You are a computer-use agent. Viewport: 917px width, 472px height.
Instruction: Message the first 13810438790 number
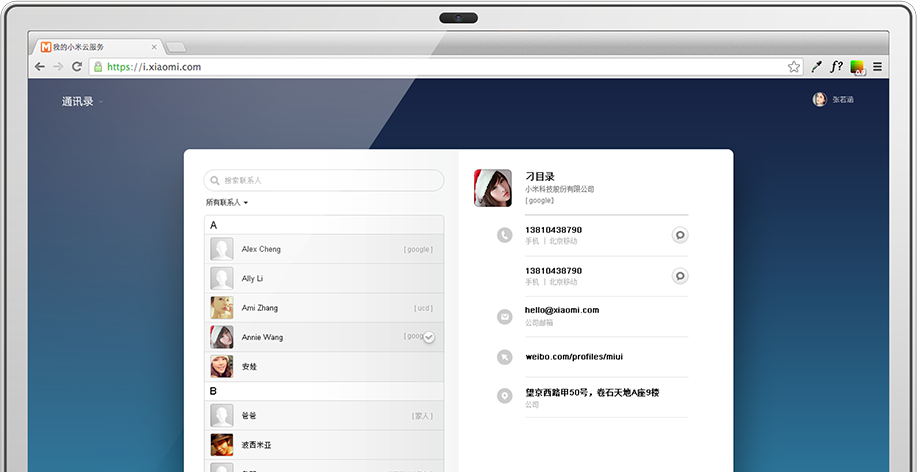pos(680,235)
